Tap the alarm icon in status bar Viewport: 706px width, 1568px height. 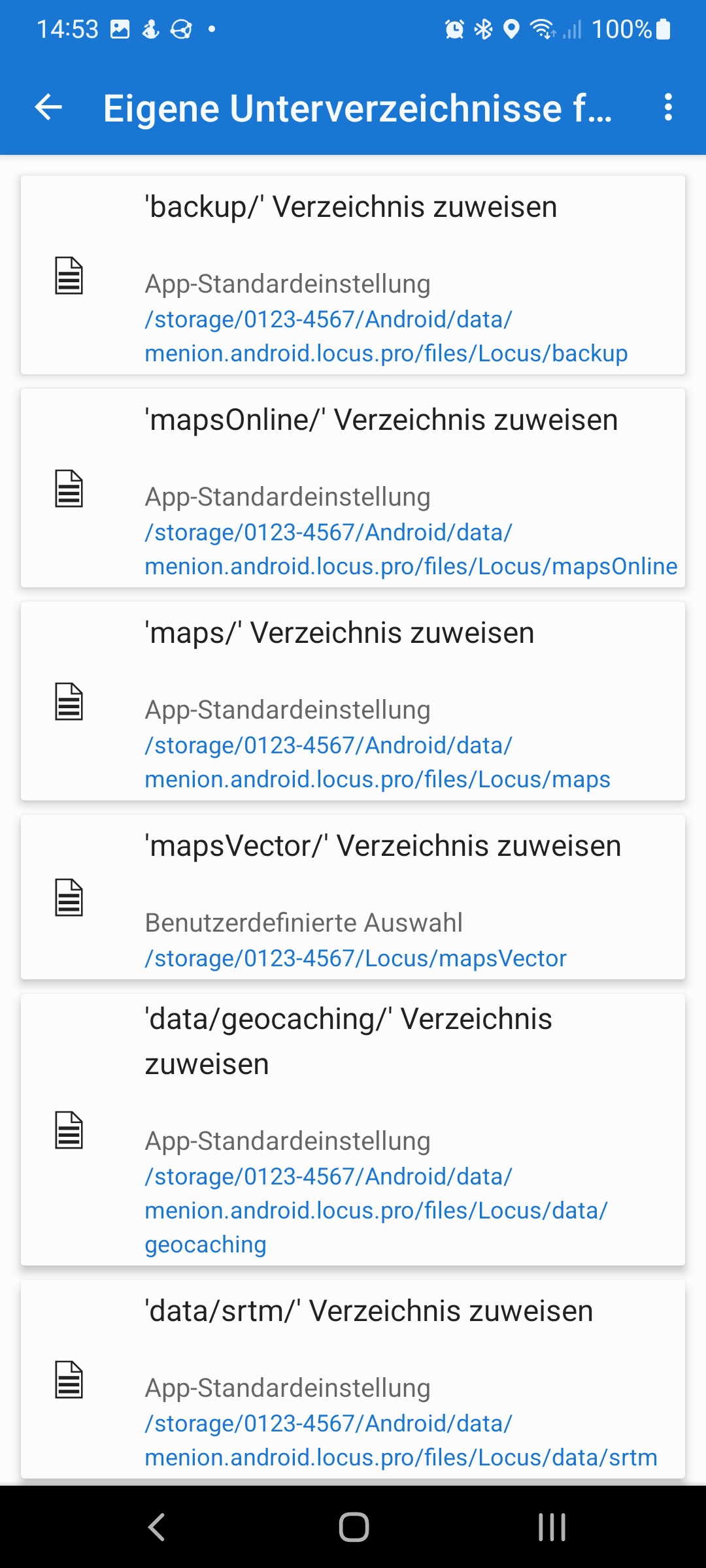(454, 29)
